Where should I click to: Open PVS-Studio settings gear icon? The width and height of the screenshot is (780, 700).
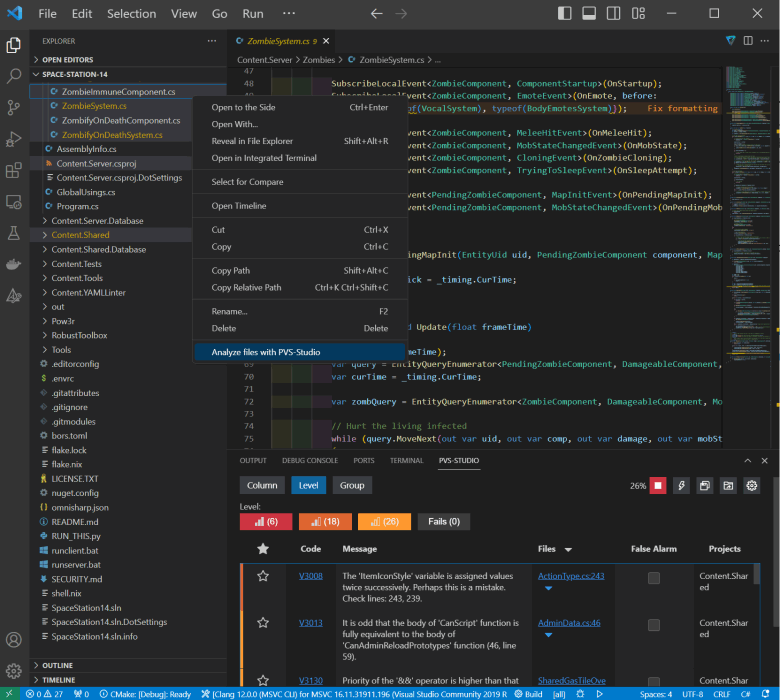coord(751,485)
